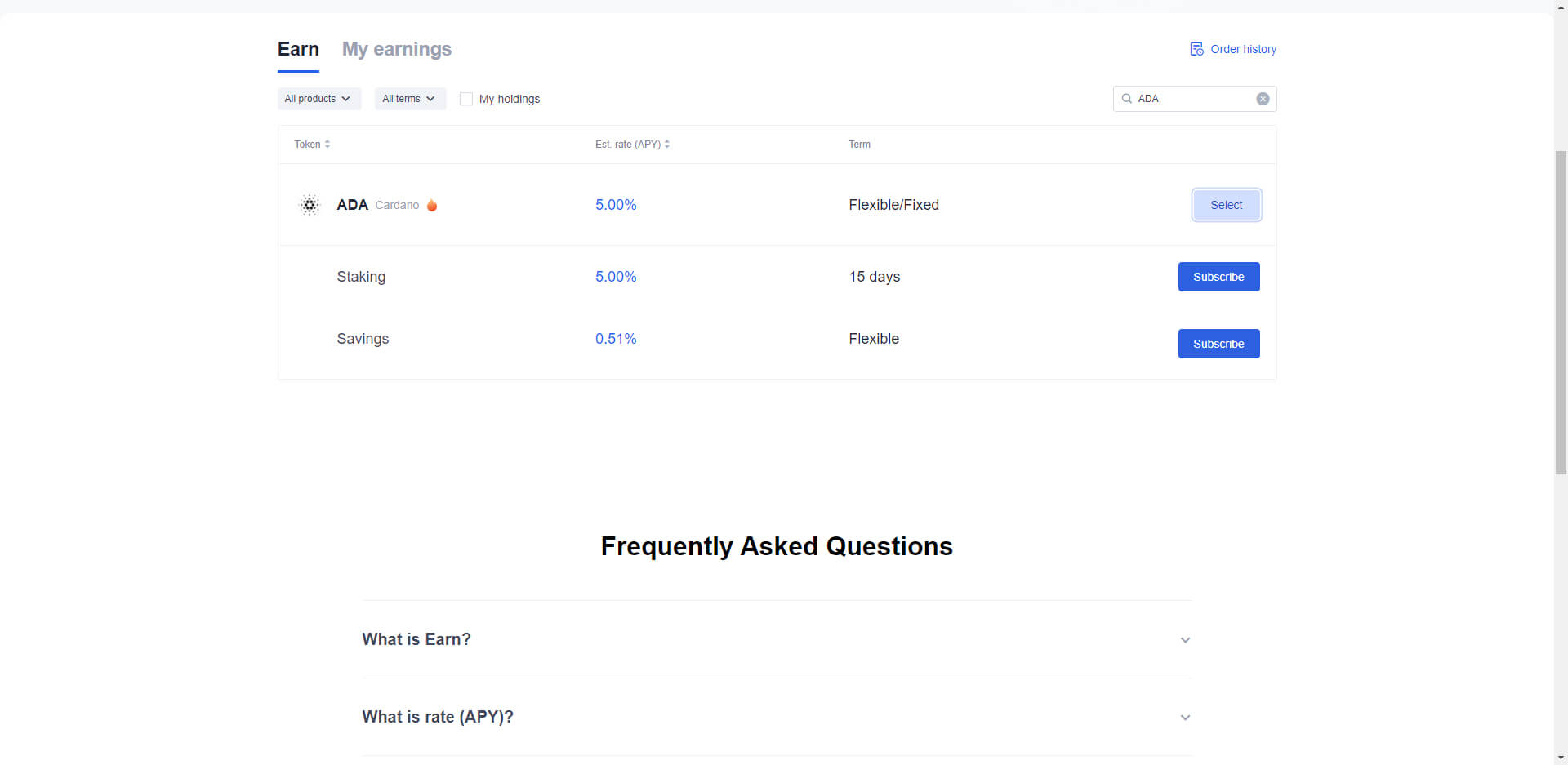
Task: Clear the ADA search field
Action: (1263, 99)
